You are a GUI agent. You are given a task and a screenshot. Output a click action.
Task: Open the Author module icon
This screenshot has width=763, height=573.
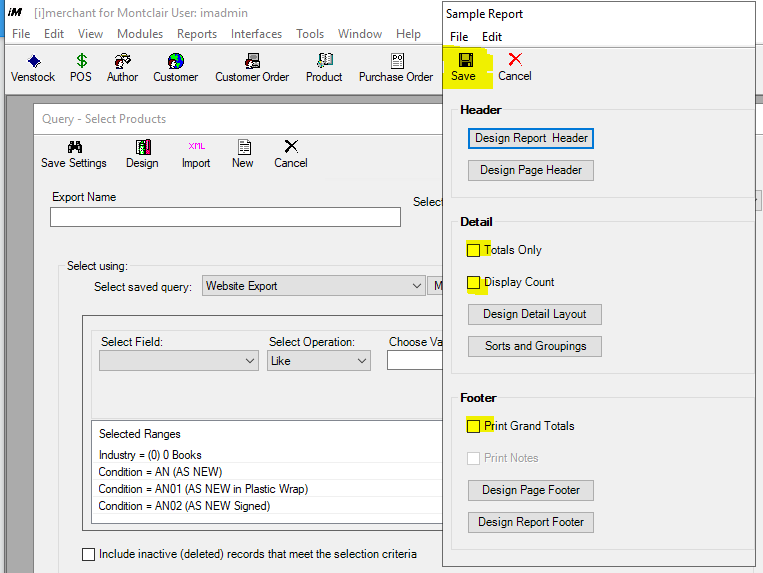(122, 68)
